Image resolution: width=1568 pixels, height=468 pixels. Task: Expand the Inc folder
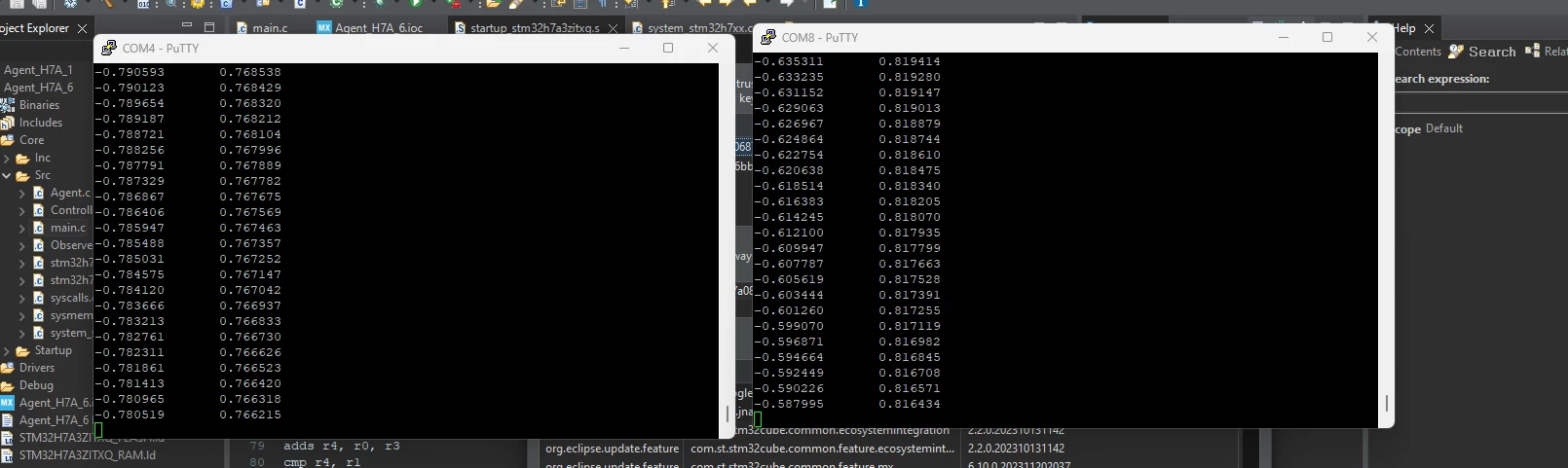(x=7, y=158)
